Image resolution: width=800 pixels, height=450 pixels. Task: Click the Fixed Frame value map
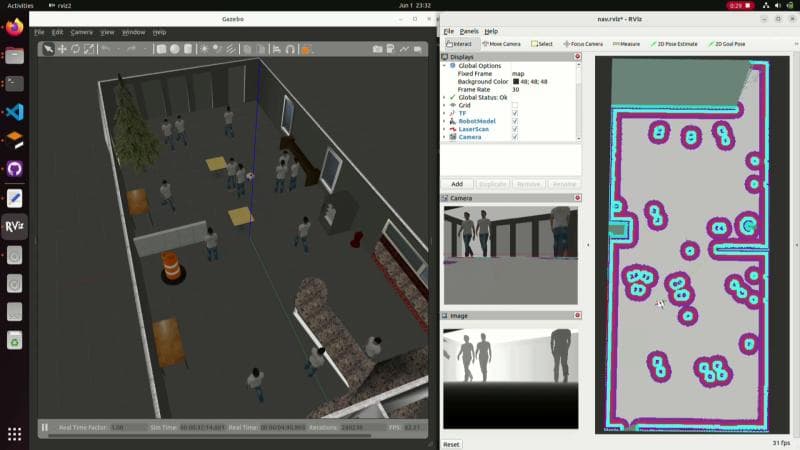pos(518,73)
